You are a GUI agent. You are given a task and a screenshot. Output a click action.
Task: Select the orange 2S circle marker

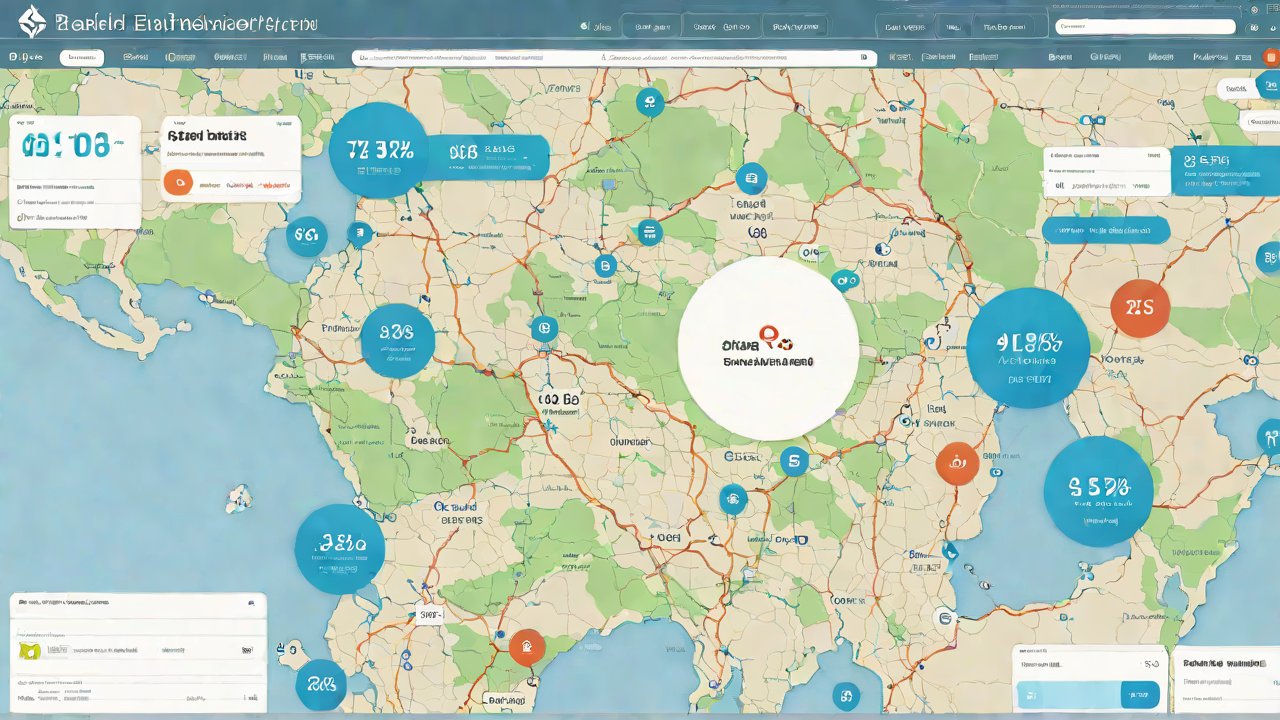click(1139, 308)
